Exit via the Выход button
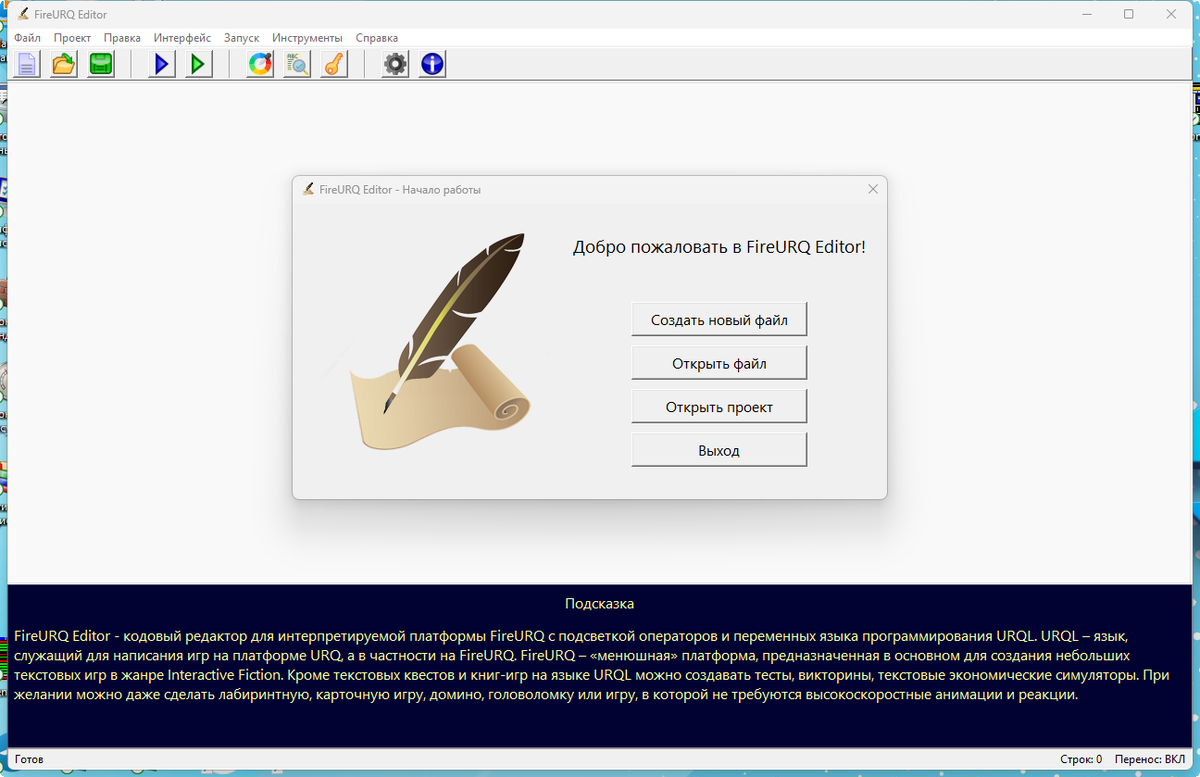1200x777 pixels. click(x=718, y=449)
